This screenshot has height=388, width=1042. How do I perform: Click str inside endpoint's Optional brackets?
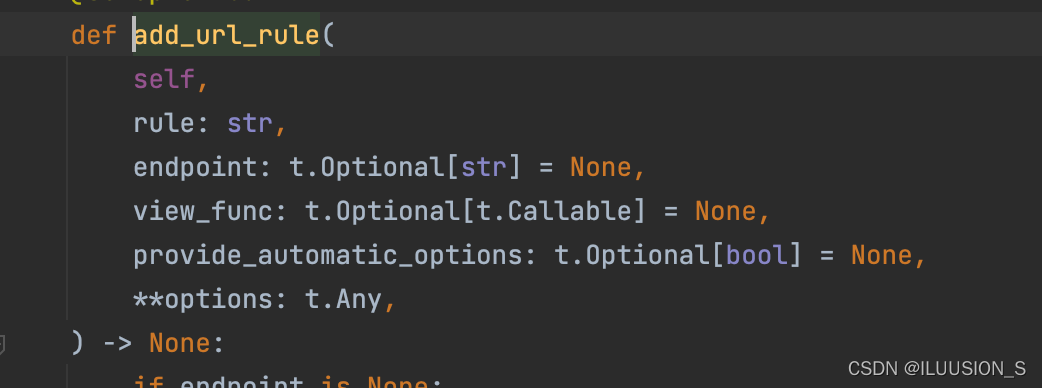pos(484,167)
